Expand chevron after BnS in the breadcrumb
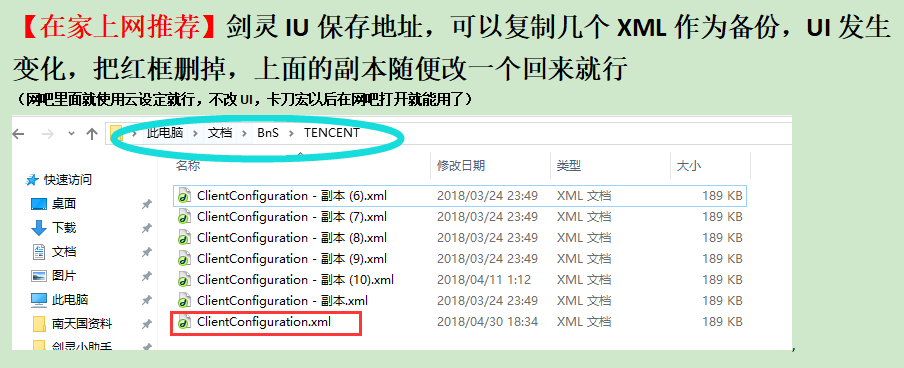Viewport: 904px width, 368px height. (x=292, y=134)
